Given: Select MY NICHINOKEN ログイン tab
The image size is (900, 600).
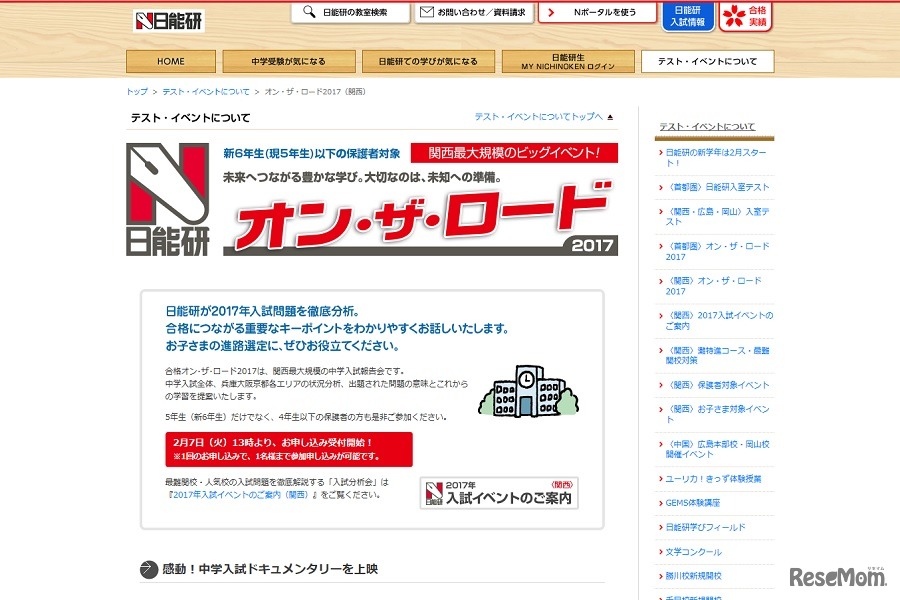Looking at the screenshot, I should pyautogui.click(x=568, y=61).
